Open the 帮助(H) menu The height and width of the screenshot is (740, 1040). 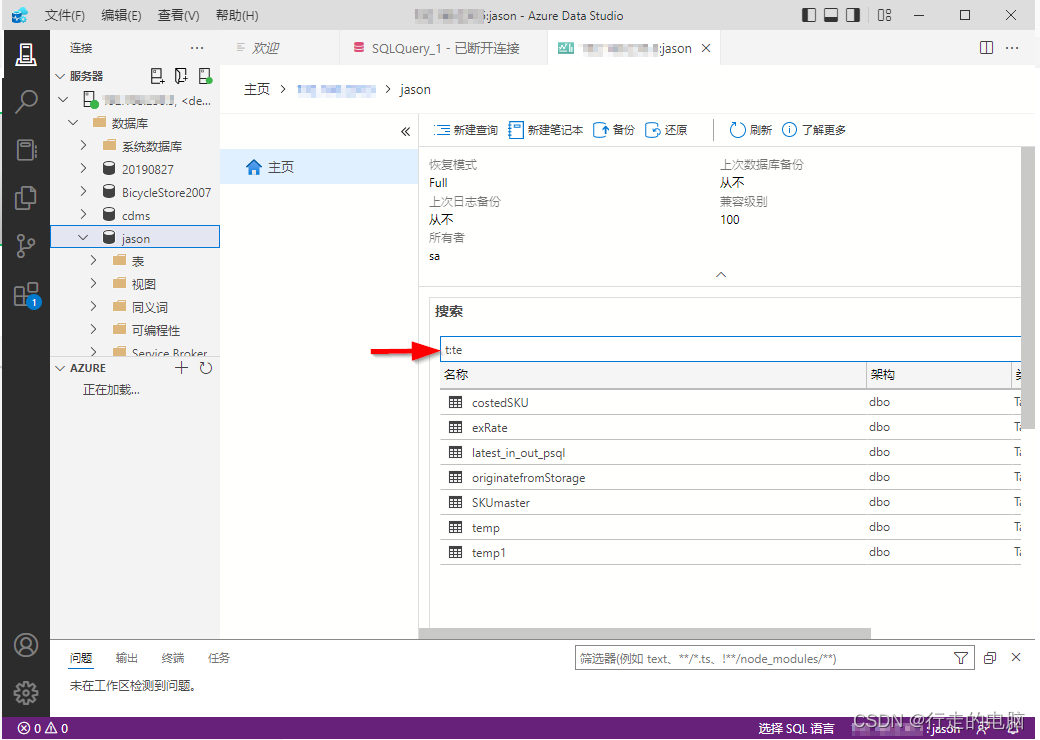click(237, 15)
